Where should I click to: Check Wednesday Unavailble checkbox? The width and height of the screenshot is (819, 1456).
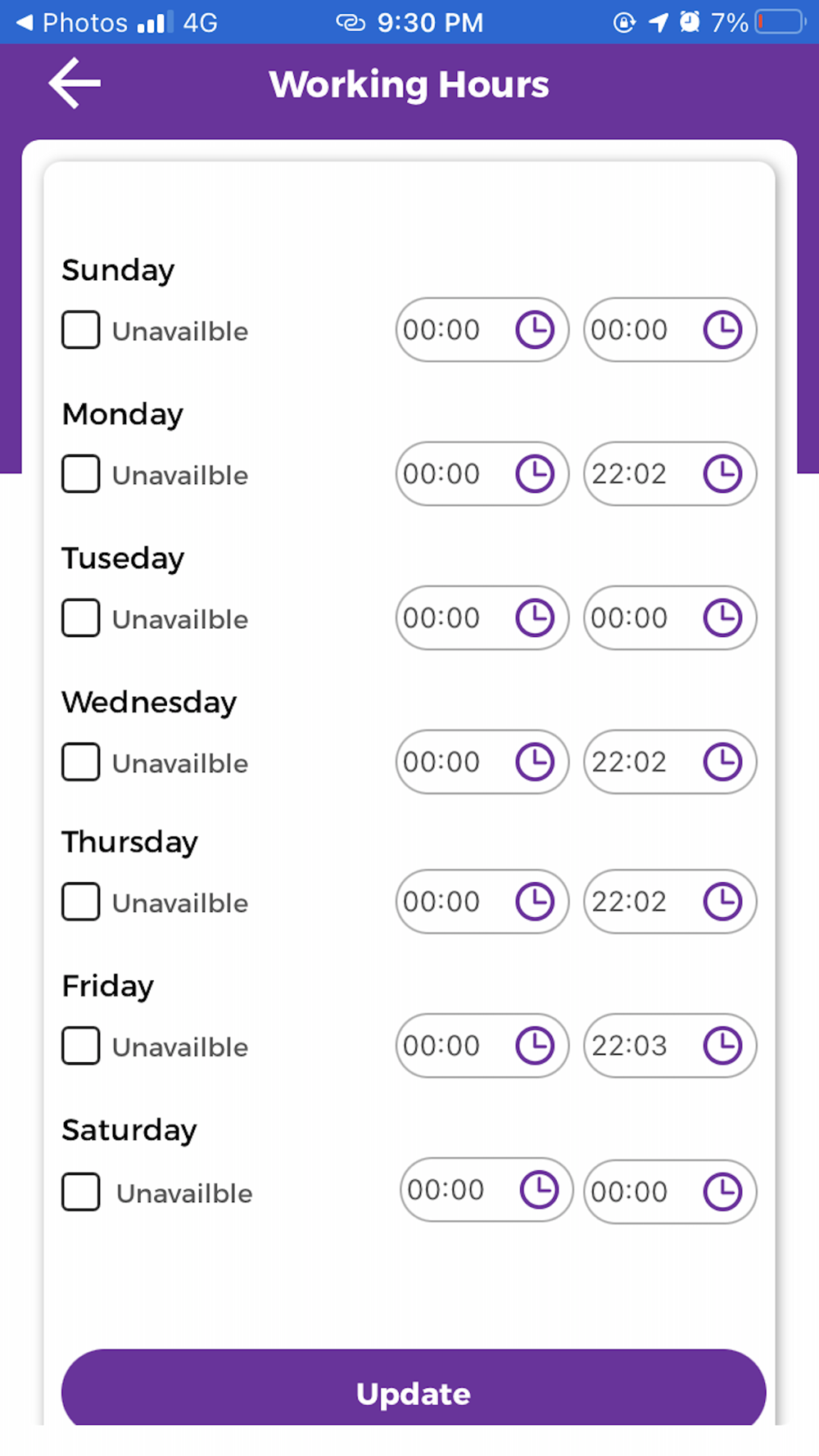pyautogui.click(x=81, y=762)
